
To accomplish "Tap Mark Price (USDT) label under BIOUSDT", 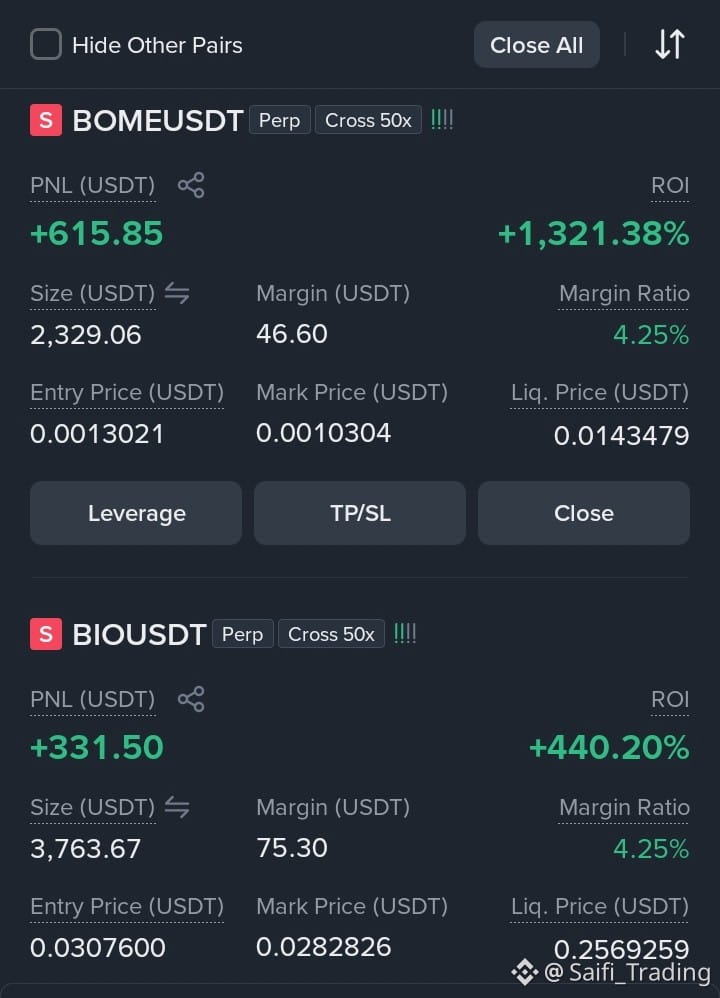I will point(352,906).
